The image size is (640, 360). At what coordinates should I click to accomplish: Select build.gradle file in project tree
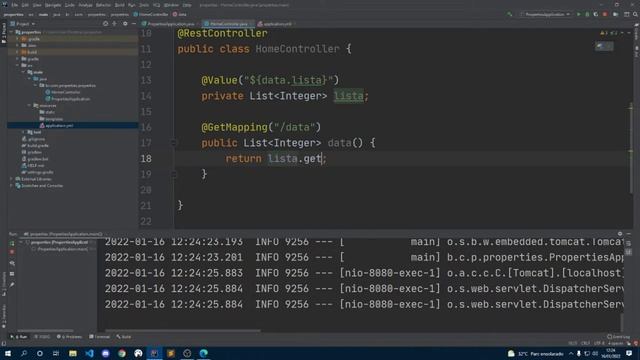(36, 145)
